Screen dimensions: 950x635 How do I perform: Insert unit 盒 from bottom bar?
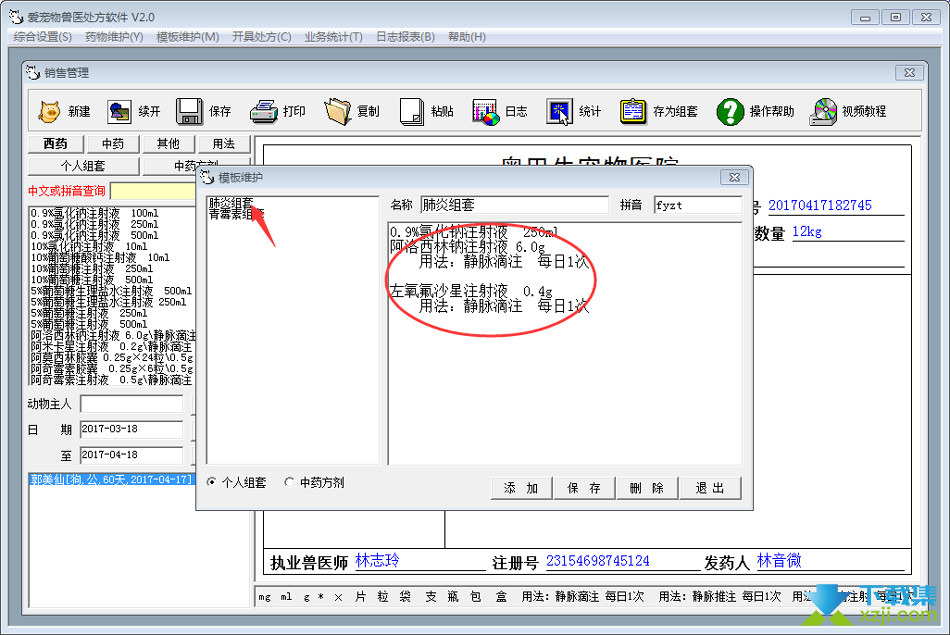tap(501, 597)
